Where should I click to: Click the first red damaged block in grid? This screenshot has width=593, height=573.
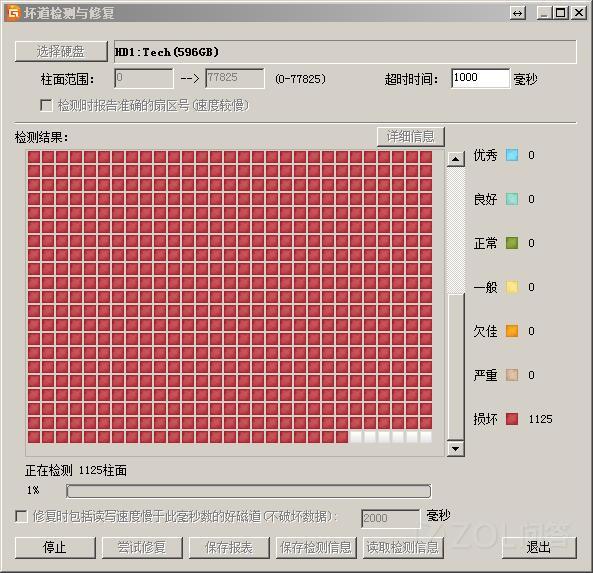[x=34, y=157]
